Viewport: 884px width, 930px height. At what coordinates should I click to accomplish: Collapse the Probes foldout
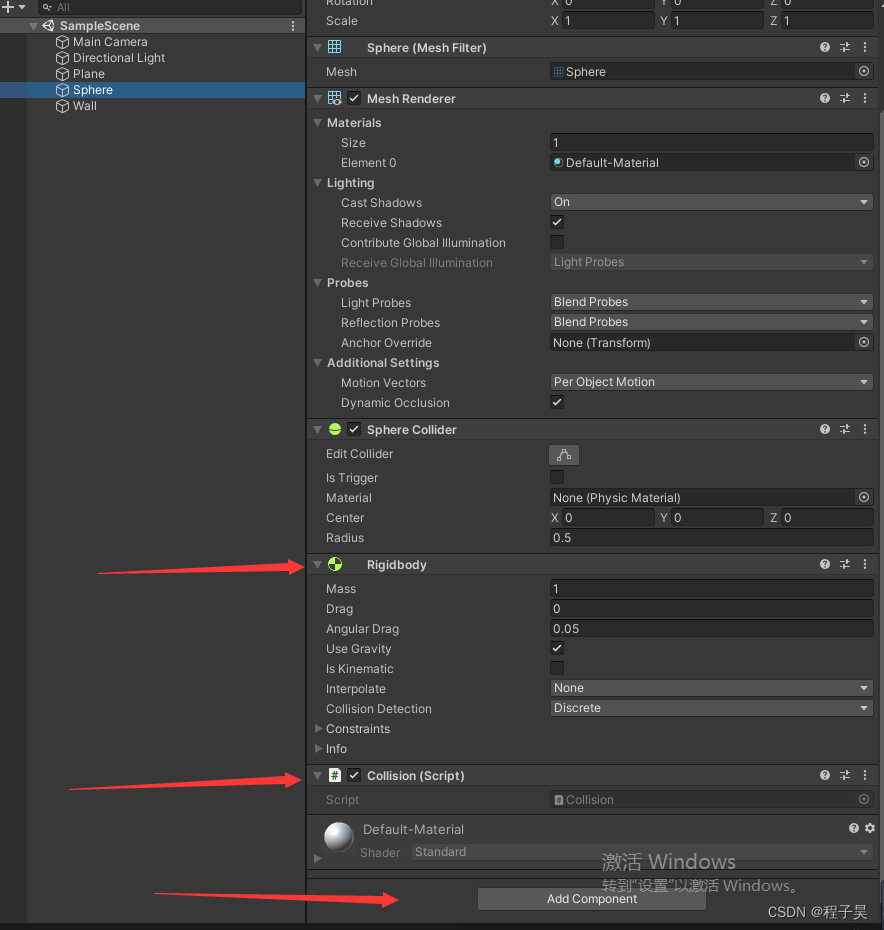pyautogui.click(x=318, y=283)
